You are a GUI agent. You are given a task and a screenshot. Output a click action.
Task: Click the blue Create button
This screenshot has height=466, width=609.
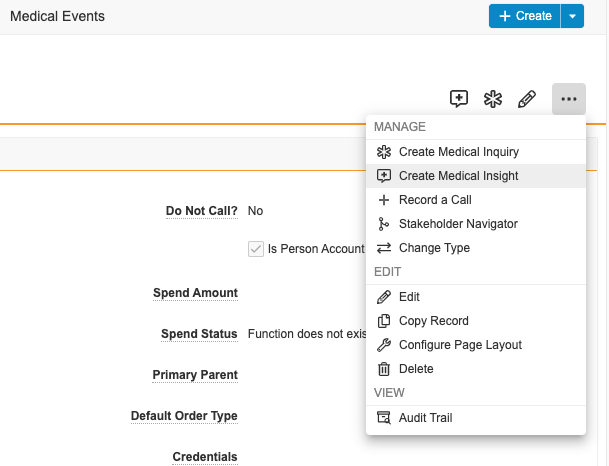pyautogui.click(x=524, y=16)
